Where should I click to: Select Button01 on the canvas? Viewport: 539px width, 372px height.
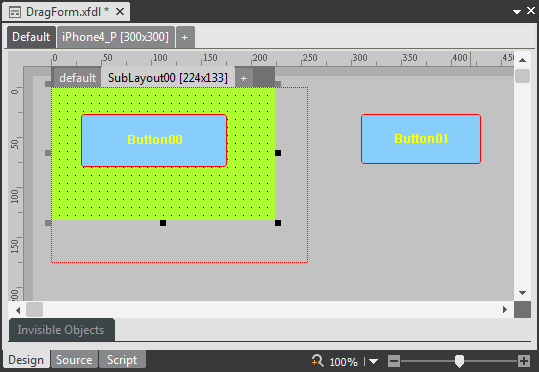pos(421,139)
